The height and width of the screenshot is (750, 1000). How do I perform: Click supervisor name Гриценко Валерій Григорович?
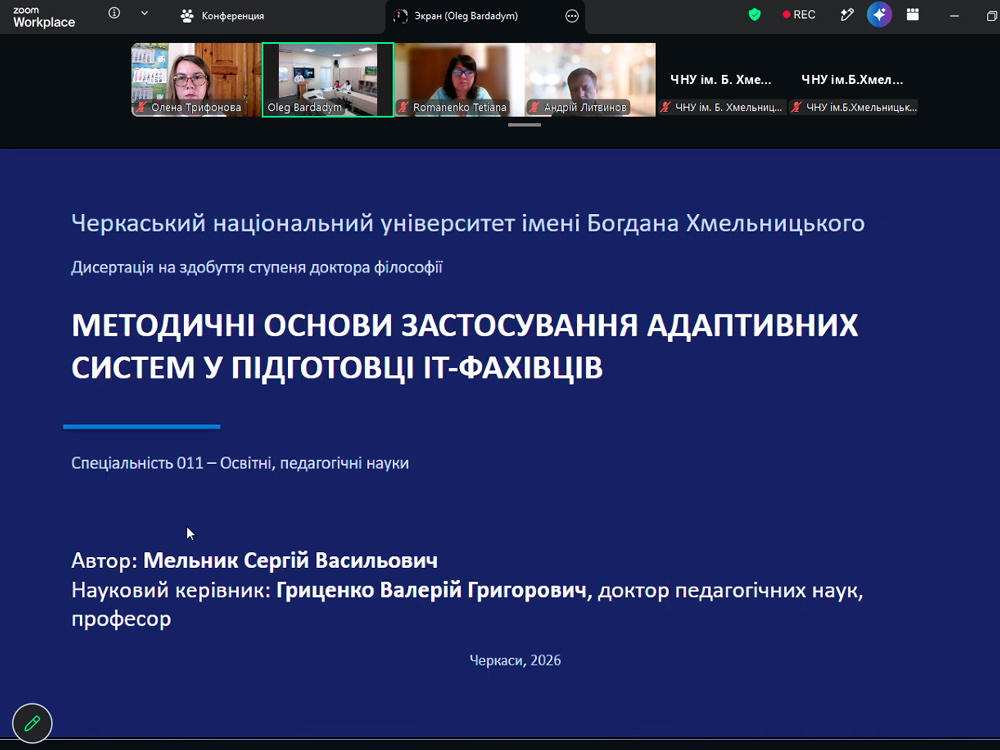tap(431, 590)
